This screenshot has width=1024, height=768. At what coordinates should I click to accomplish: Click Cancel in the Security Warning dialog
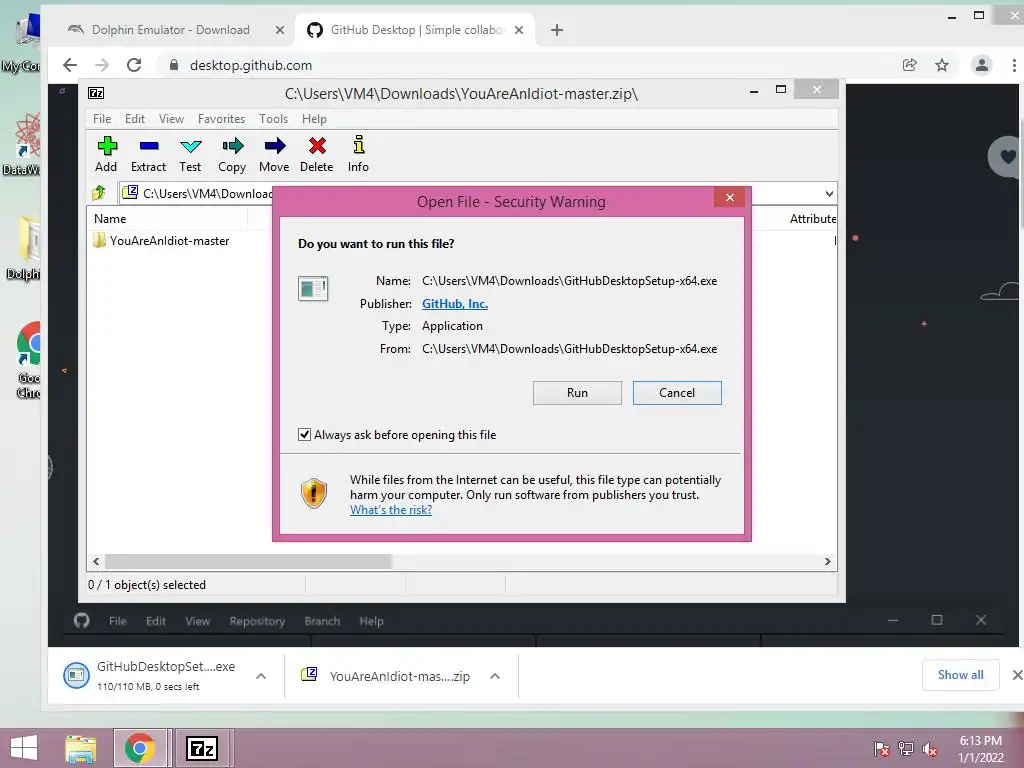[677, 392]
